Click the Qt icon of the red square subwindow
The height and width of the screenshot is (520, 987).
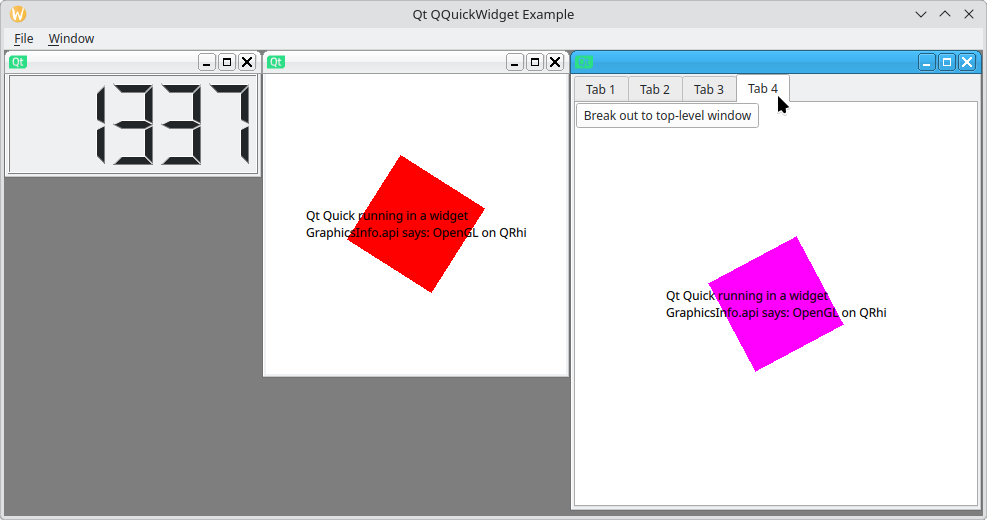coord(276,62)
